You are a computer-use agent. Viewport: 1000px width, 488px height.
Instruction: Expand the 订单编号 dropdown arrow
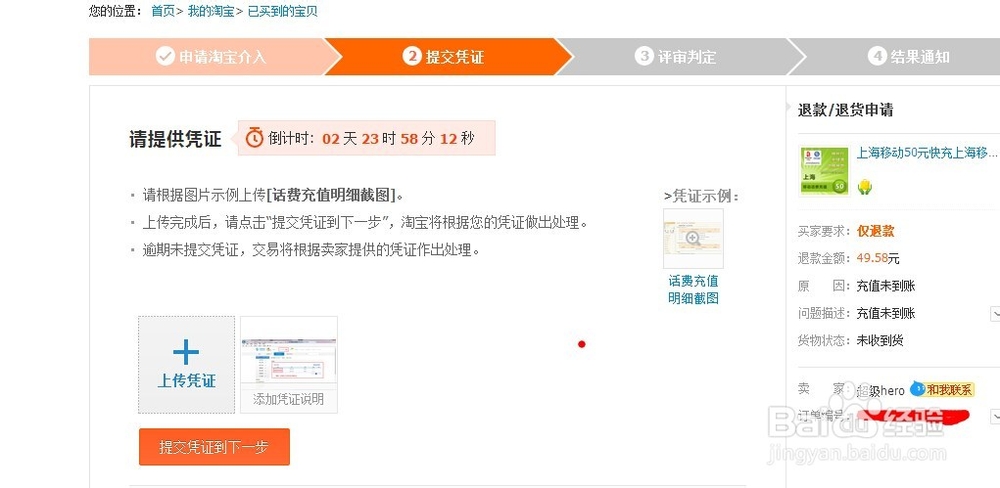[x=995, y=417]
